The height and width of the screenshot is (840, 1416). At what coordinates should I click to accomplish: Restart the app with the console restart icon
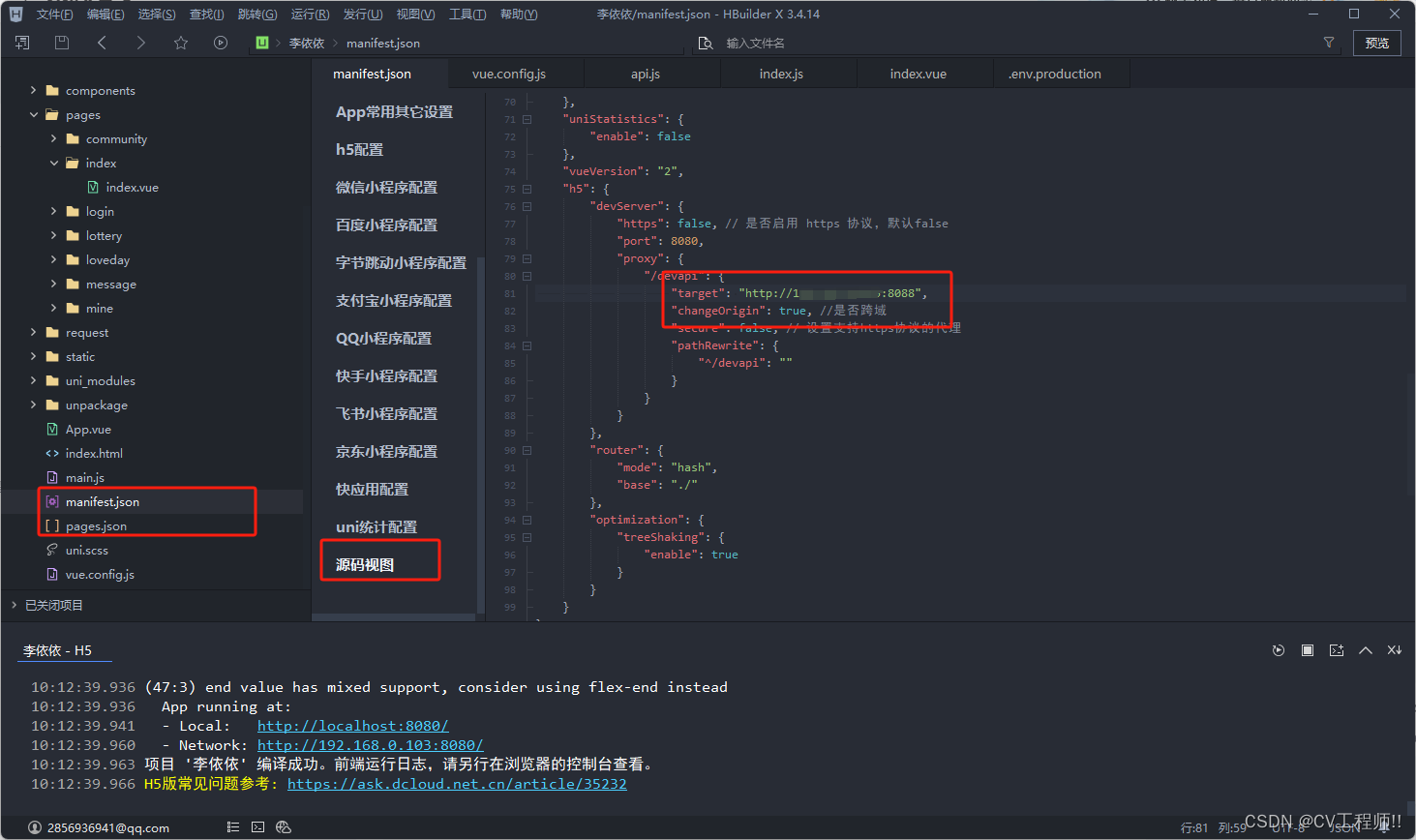coord(1279,649)
